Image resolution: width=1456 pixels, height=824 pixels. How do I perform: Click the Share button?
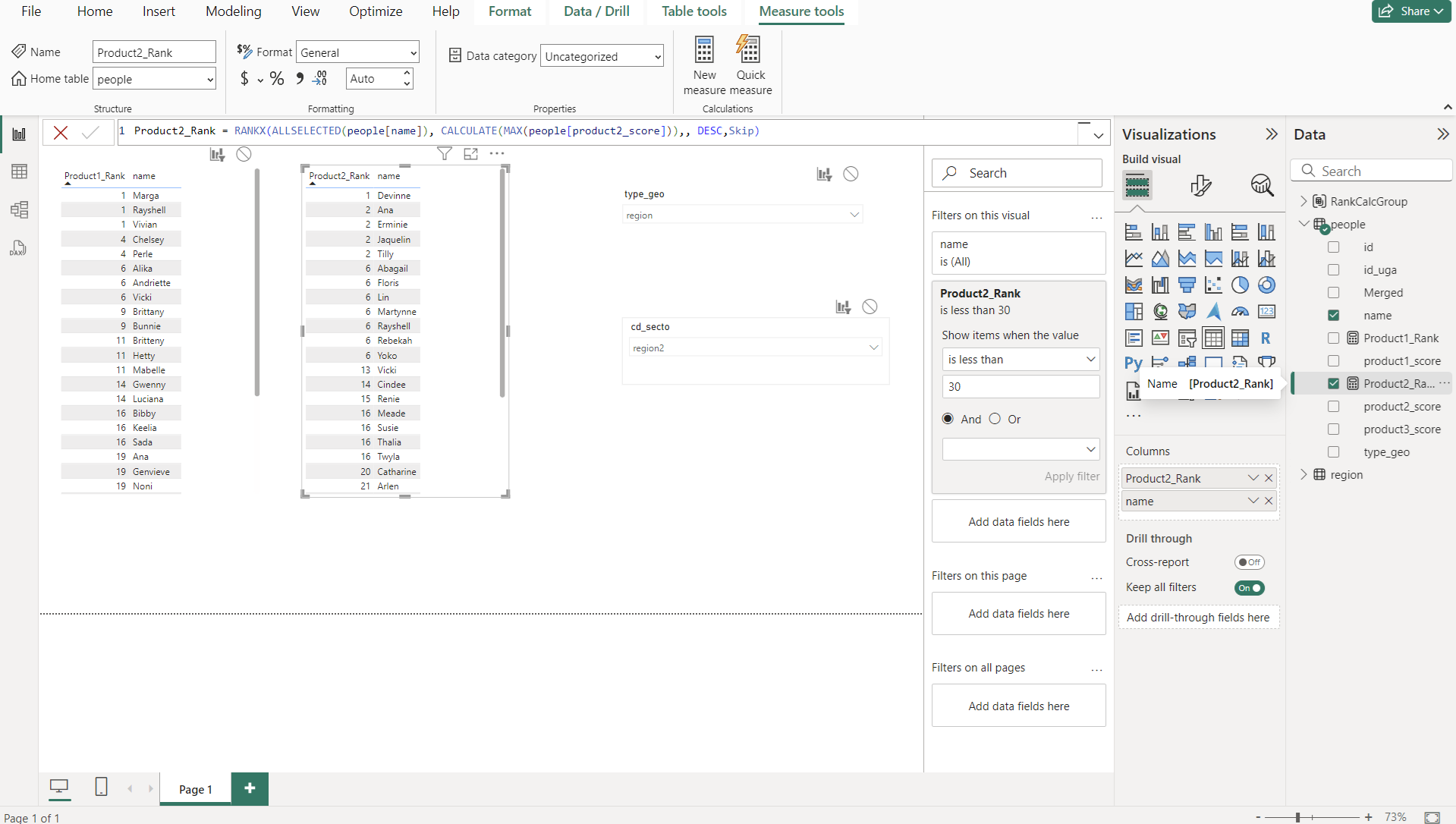click(1411, 11)
